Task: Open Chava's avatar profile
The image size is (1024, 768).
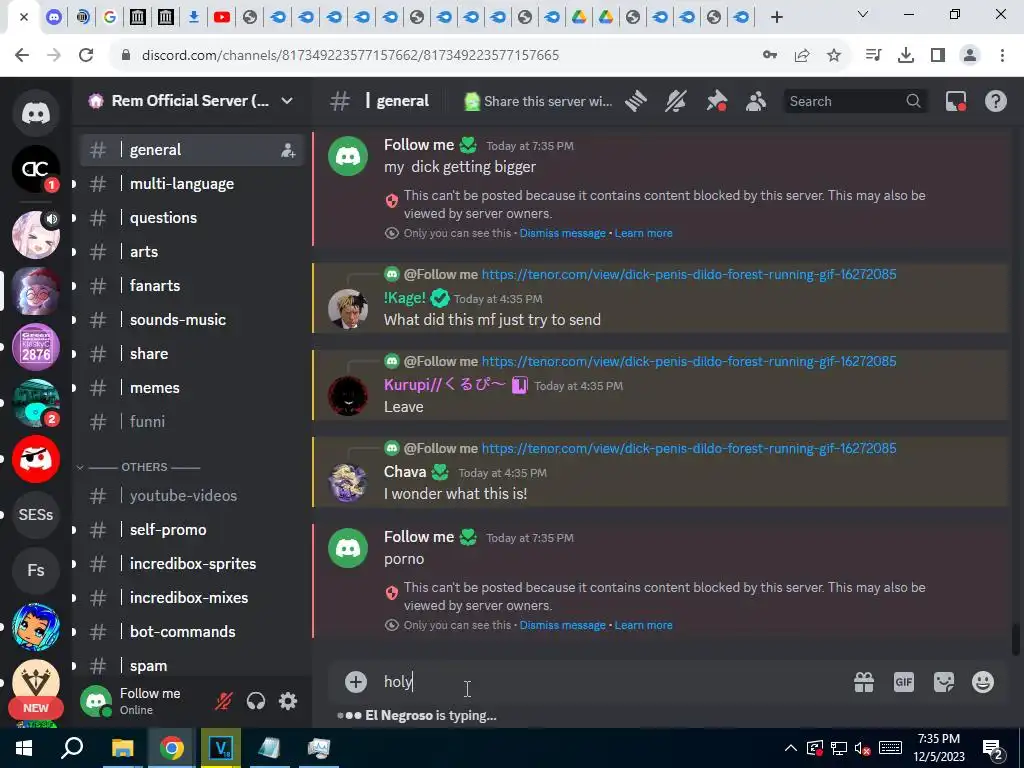Action: (347, 483)
